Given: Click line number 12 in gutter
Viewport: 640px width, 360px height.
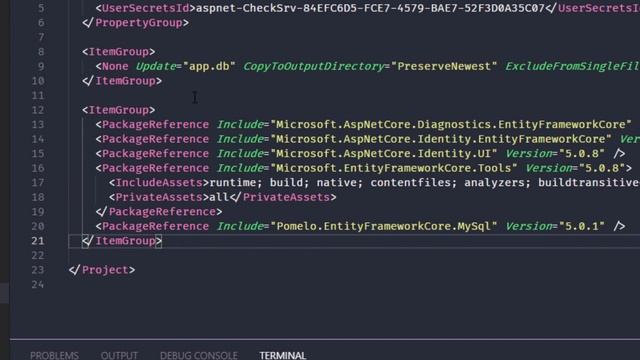Looking at the screenshot, I should [x=38, y=110].
